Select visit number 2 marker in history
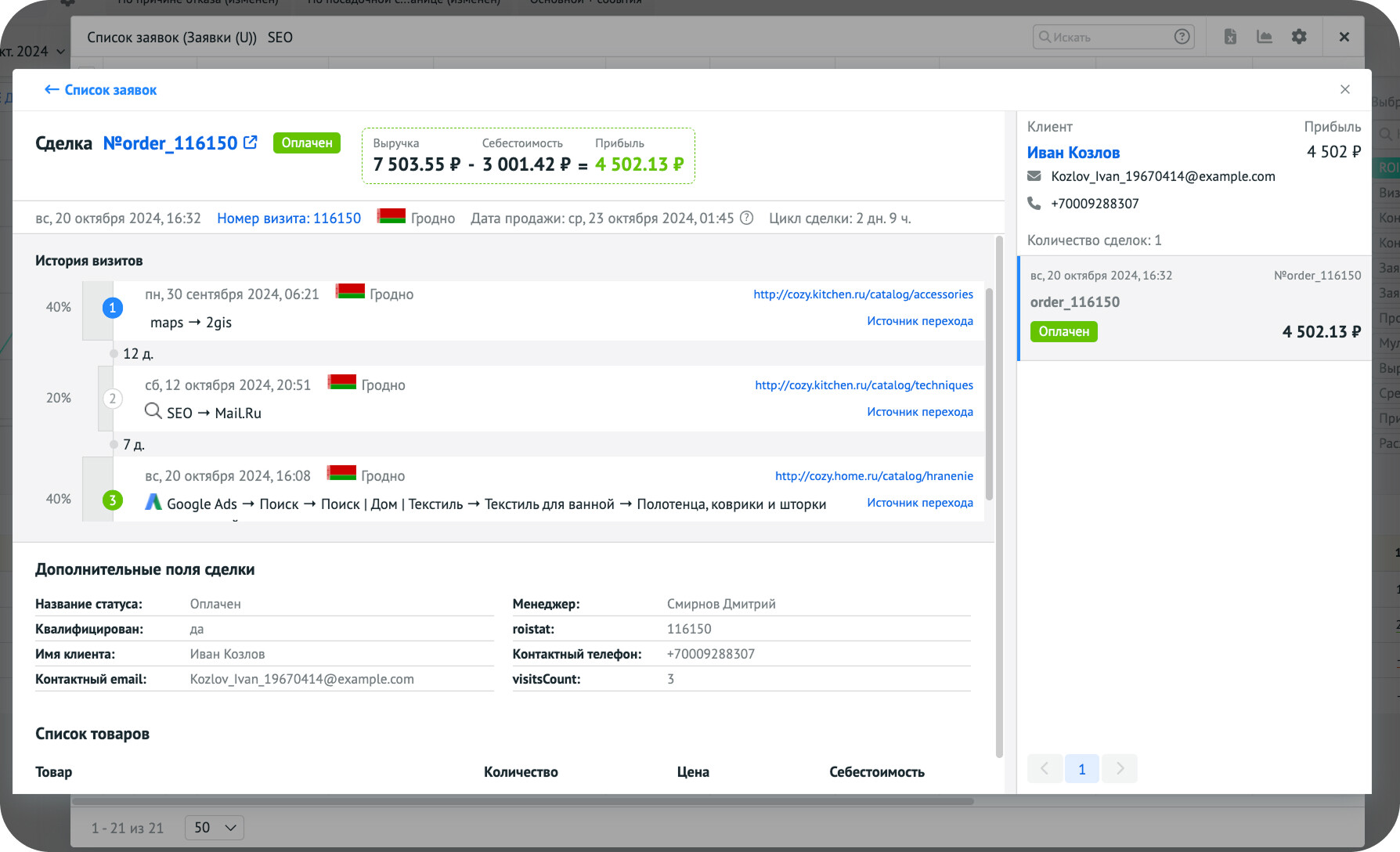The width and height of the screenshot is (1400, 852). coord(113,399)
